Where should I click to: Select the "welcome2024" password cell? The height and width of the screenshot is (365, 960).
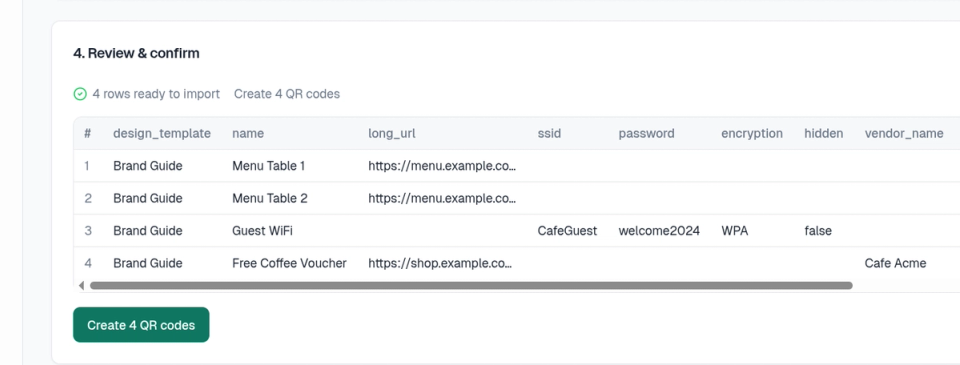[659, 231]
